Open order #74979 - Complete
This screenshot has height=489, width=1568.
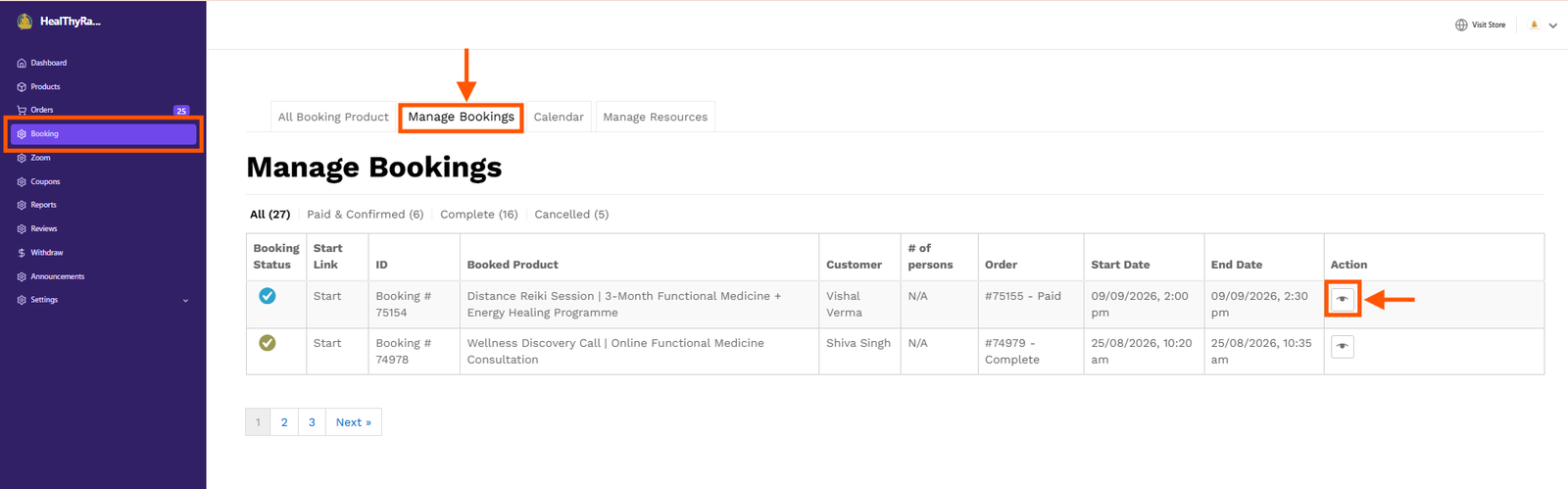1012,351
